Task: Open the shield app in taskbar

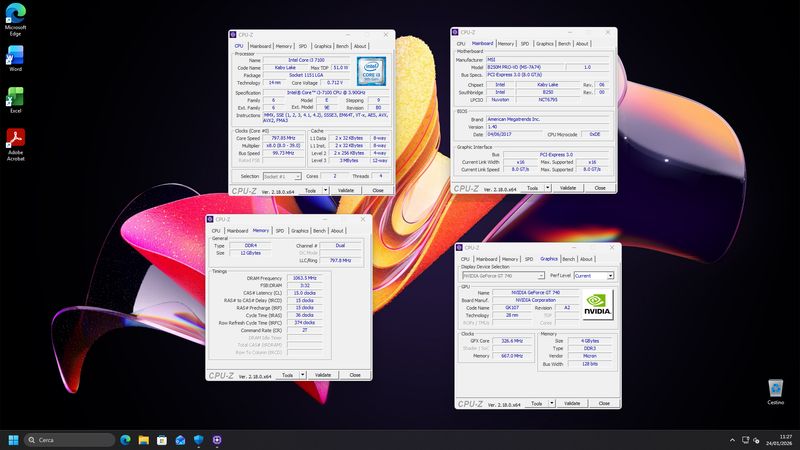Action: [198, 440]
